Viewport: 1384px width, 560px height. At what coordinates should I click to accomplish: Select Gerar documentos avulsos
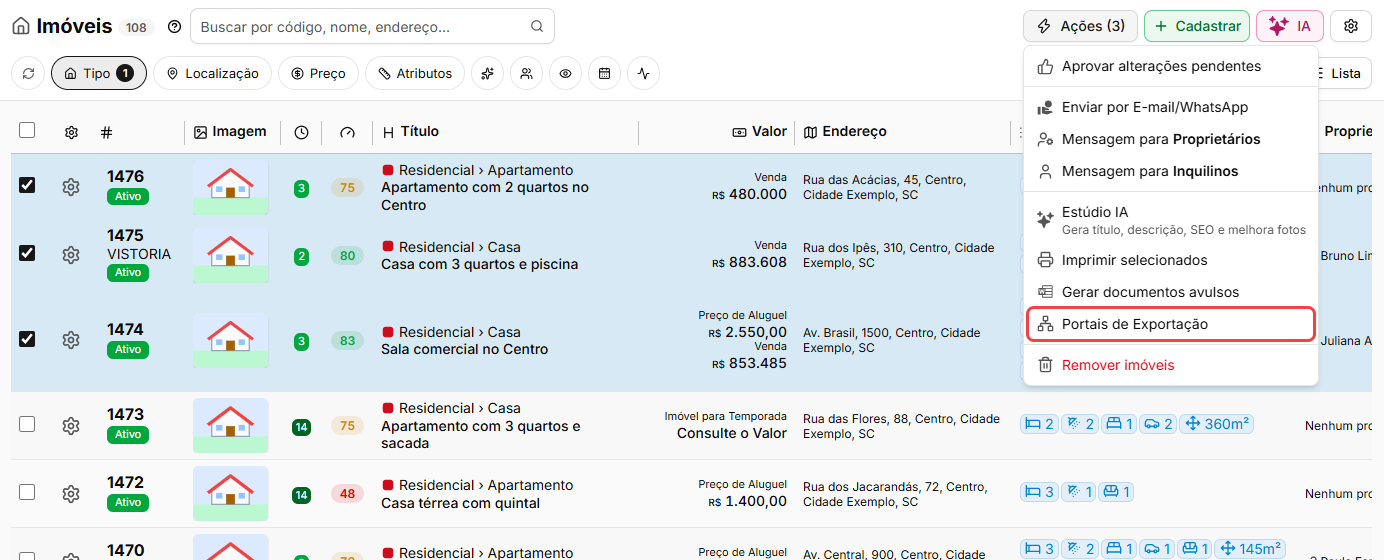click(x=1171, y=292)
